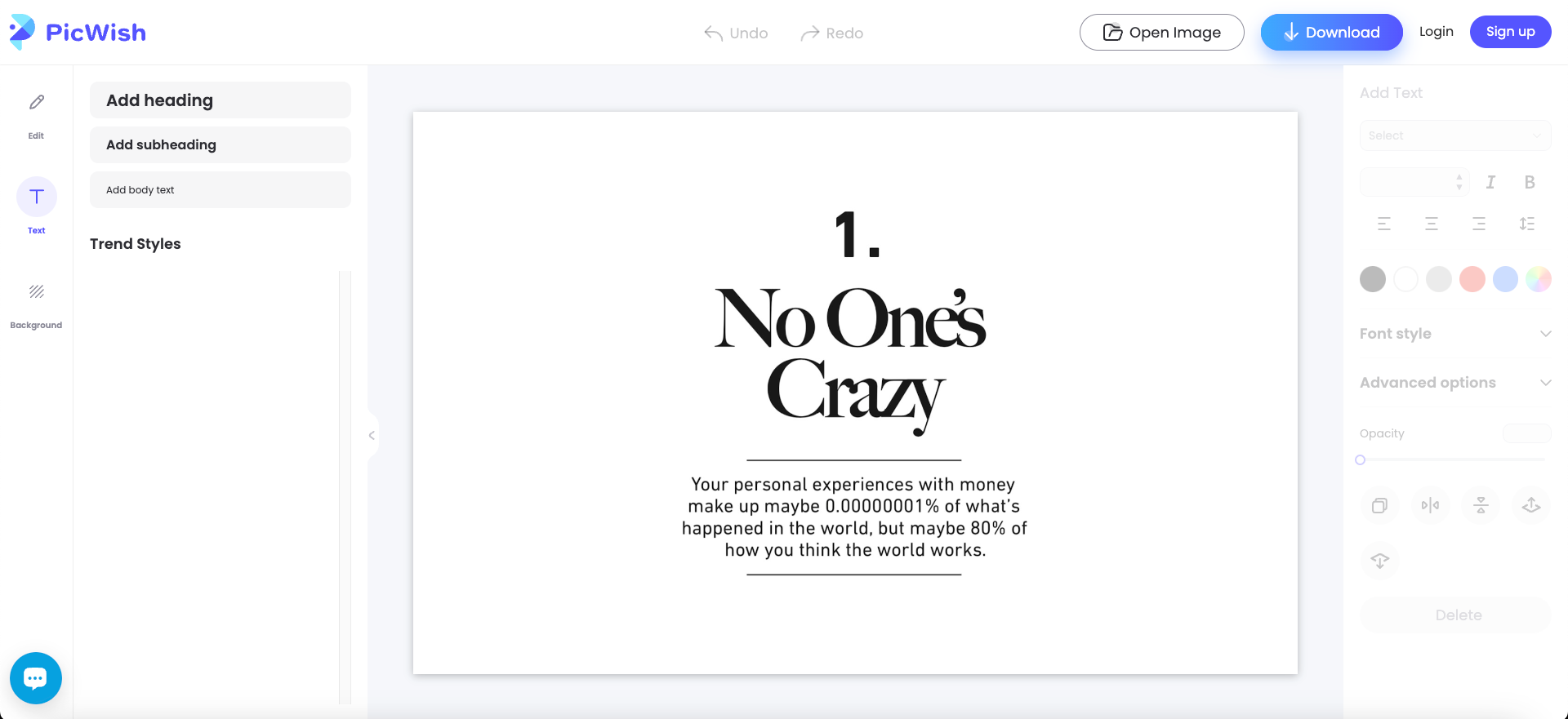Toggle italic text formatting

(1490, 182)
